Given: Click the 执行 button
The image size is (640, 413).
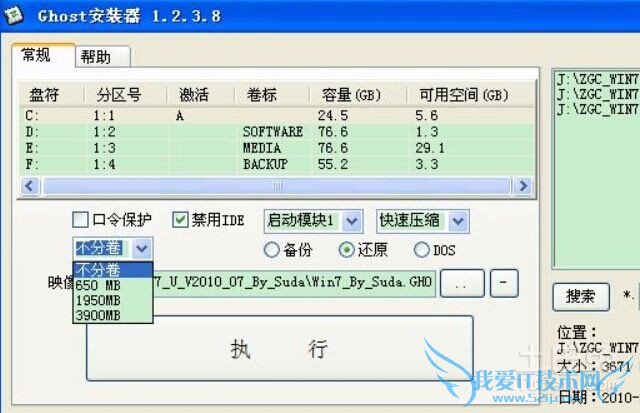Looking at the screenshot, I should pyautogui.click(x=280, y=349).
